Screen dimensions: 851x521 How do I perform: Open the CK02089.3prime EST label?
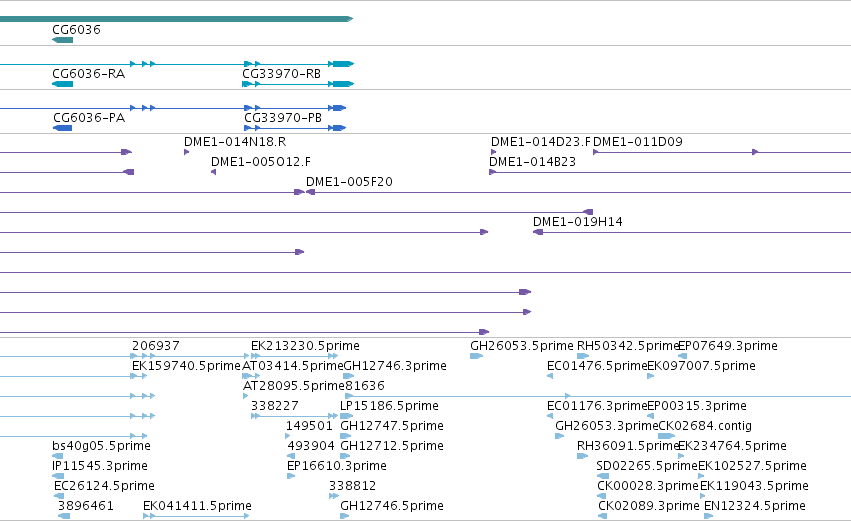(x=649, y=506)
